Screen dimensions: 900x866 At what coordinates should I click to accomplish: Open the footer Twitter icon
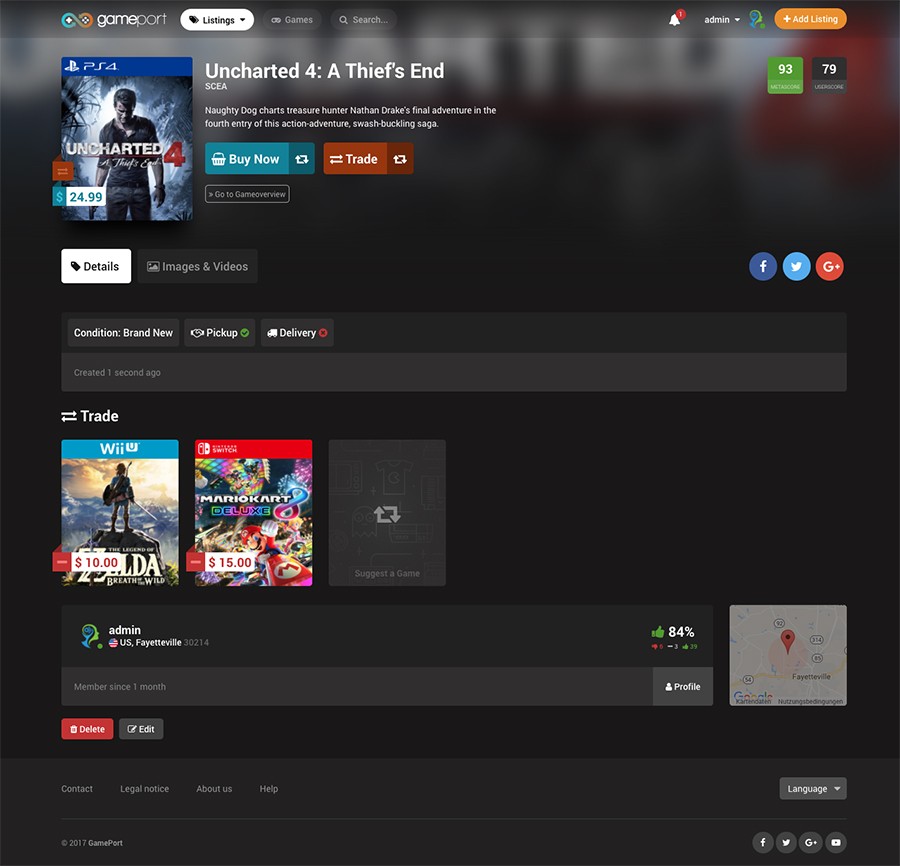[786, 842]
